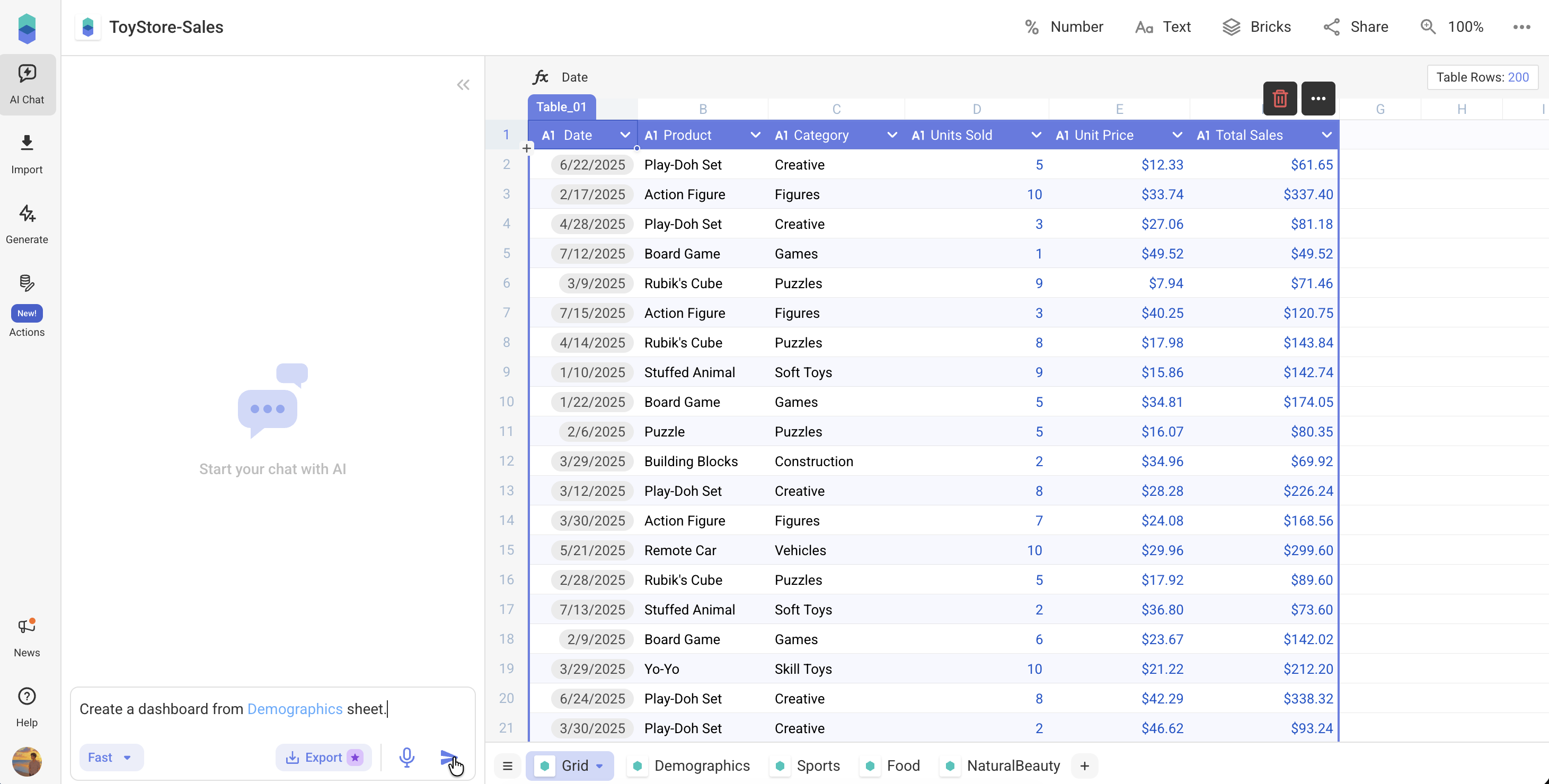This screenshot has height=784, width=1549.
Task: Delete Table_01 with the trash icon
Action: [x=1280, y=98]
